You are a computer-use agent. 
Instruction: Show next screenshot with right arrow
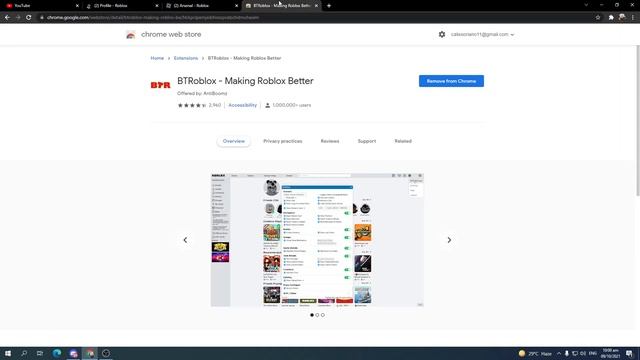click(449, 240)
